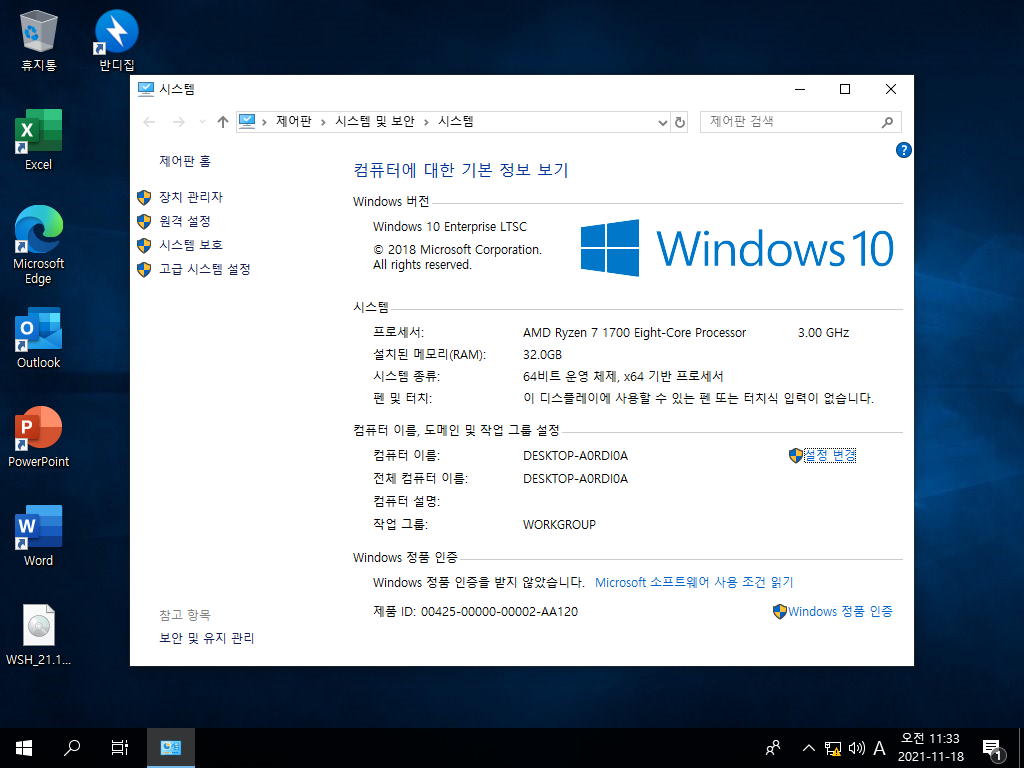Screen dimensions: 1024x768
Task: Open the Microsoft 소프트웨어 사용 조건 읽기 link
Action: pyautogui.click(x=694, y=583)
